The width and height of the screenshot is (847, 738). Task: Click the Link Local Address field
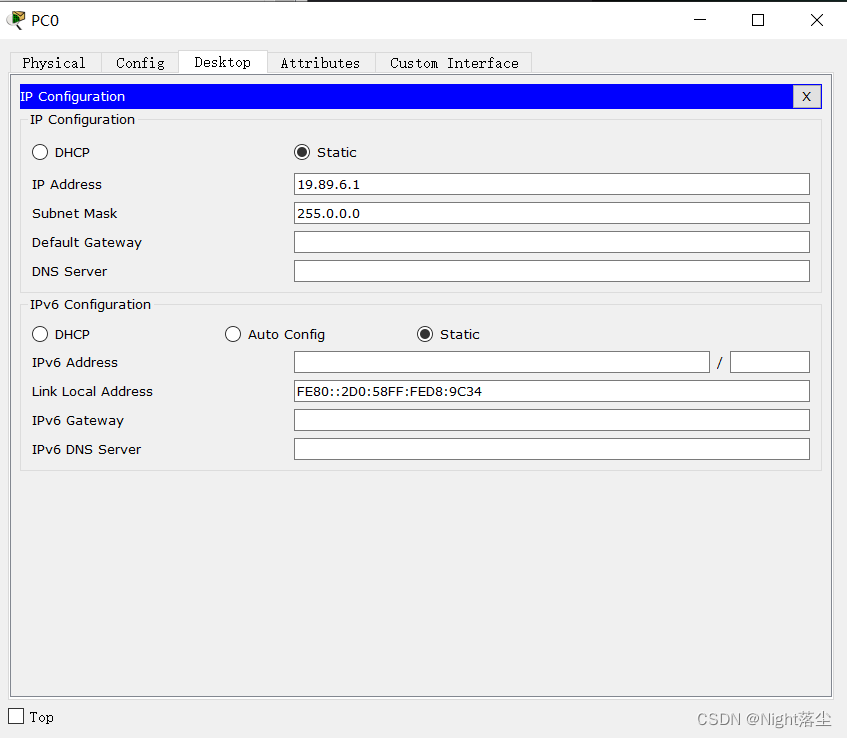tap(552, 391)
